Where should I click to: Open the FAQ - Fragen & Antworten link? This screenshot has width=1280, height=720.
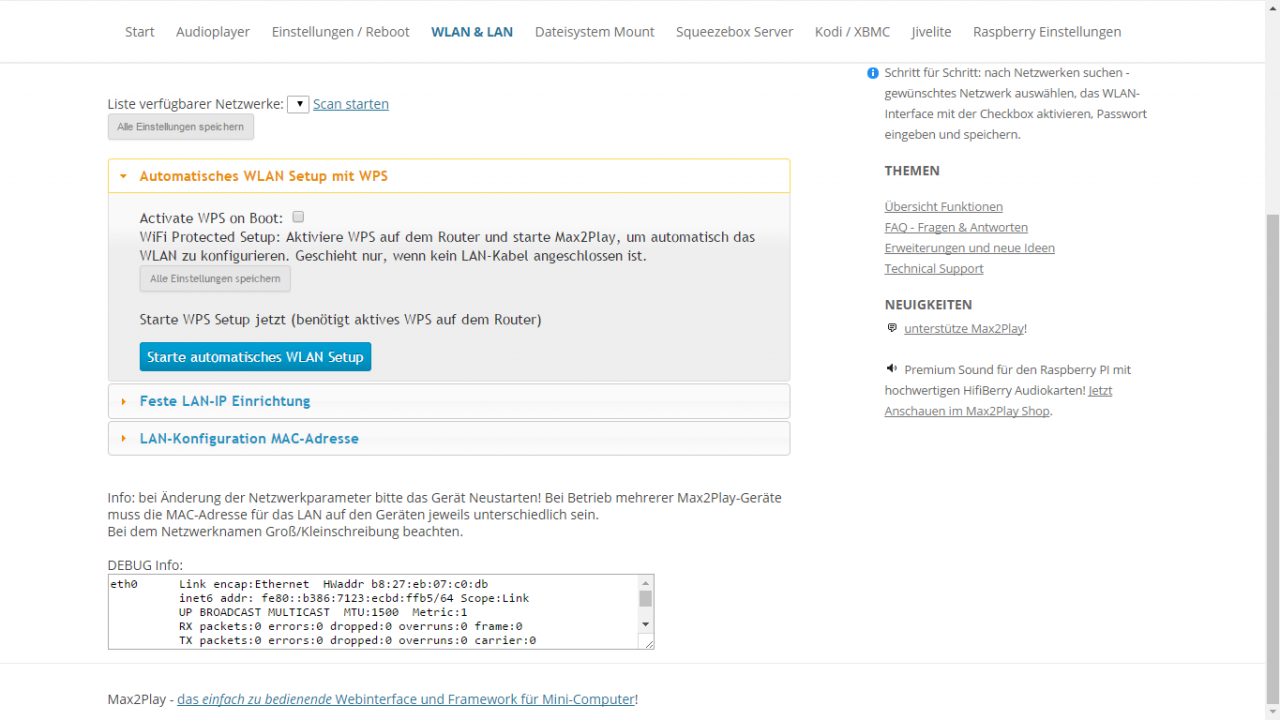click(956, 228)
